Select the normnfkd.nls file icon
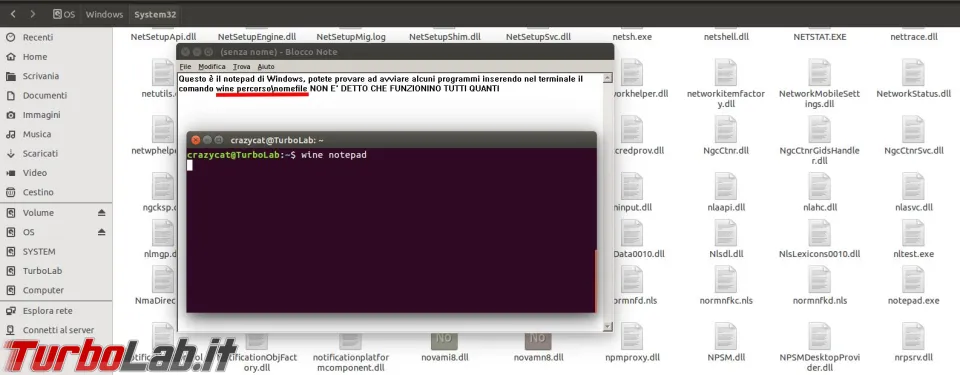This screenshot has height=375, width=960. (x=819, y=280)
